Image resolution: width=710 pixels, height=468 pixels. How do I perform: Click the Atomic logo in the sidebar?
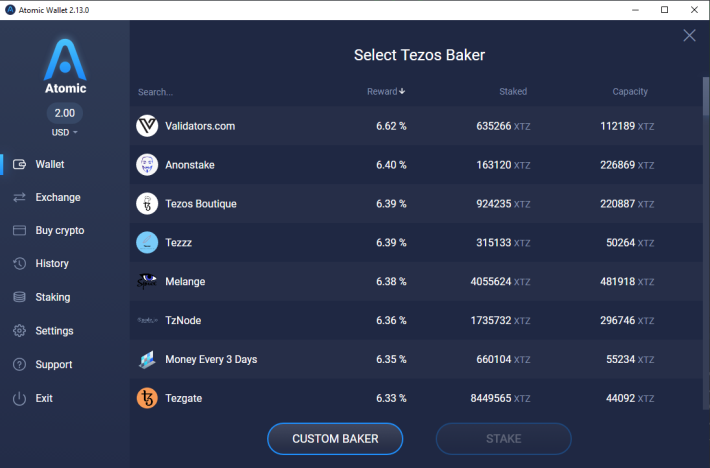tap(65, 67)
